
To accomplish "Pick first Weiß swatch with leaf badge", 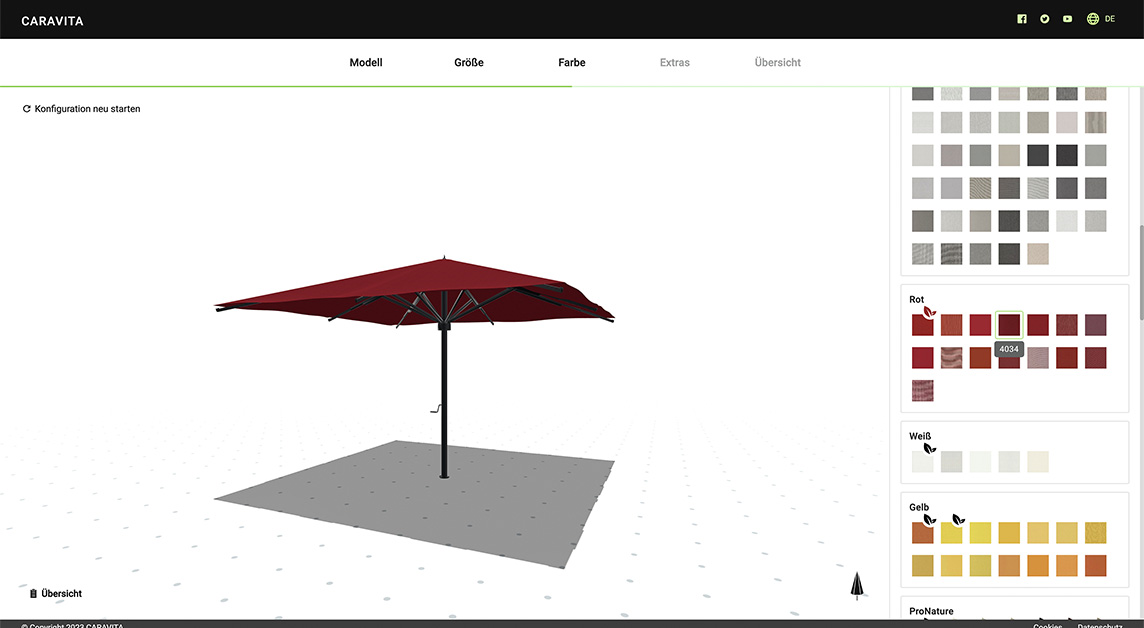I will click(923, 461).
